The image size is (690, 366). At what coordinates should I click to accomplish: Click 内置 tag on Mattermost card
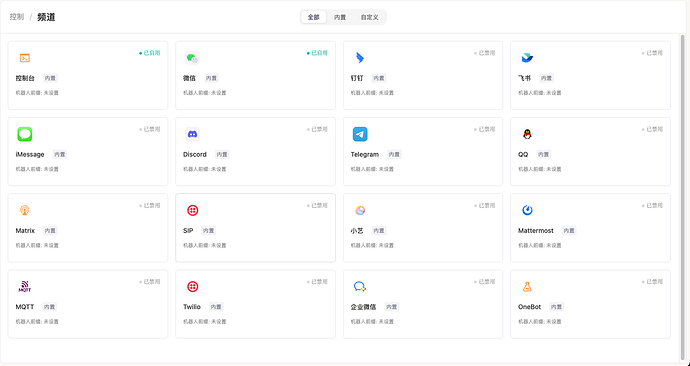(x=569, y=231)
